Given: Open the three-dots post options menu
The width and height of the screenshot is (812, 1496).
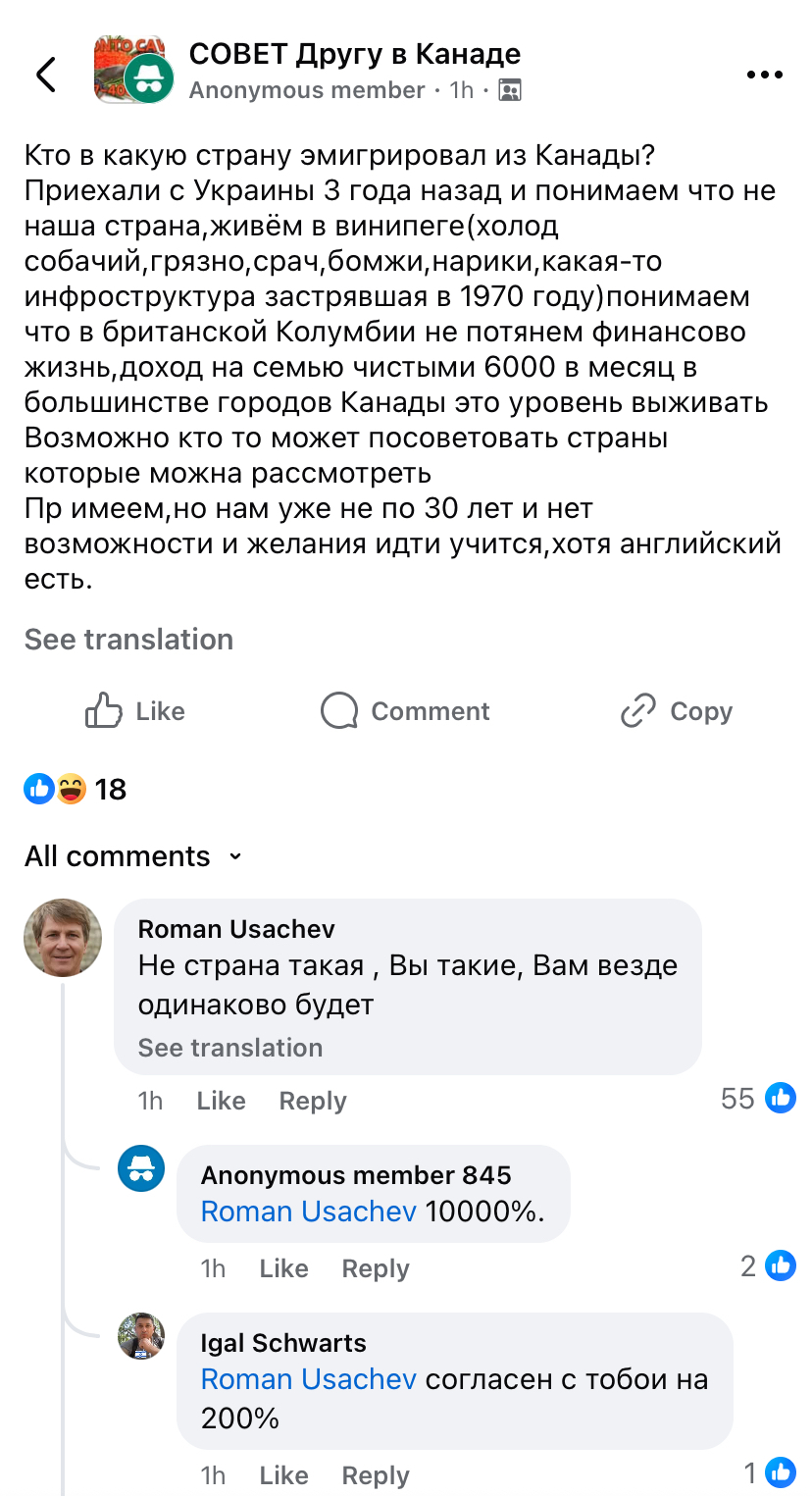Looking at the screenshot, I should [764, 75].
